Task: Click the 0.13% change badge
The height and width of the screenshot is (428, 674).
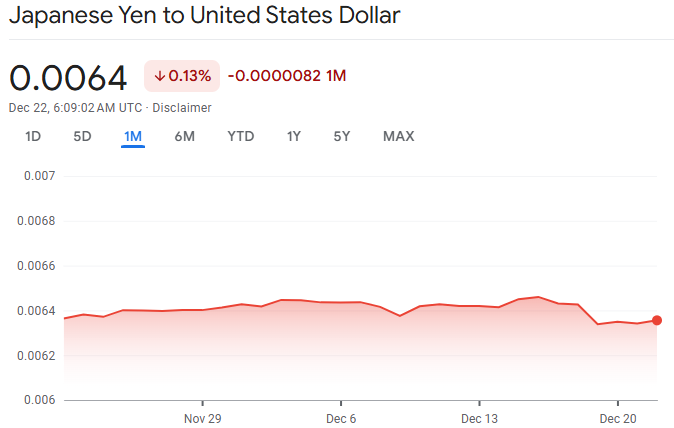Action: tap(183, 76)
